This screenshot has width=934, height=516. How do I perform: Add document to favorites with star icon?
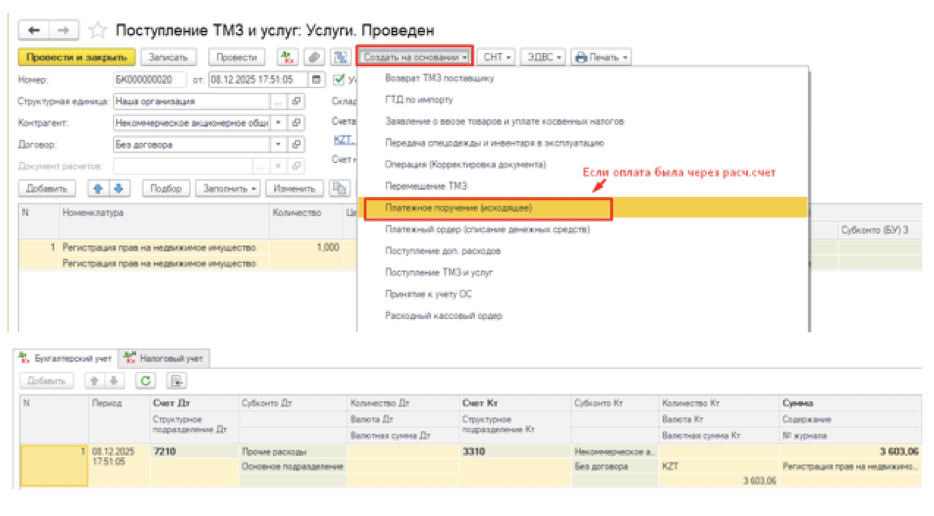coord(98,31)
